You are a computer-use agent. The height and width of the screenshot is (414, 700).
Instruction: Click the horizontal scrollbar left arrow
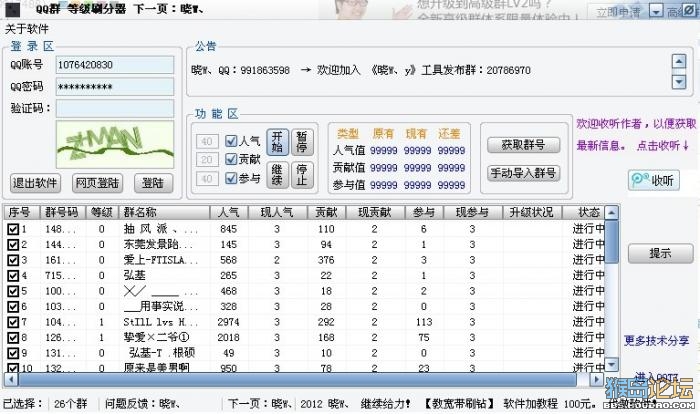pos(11,380)
